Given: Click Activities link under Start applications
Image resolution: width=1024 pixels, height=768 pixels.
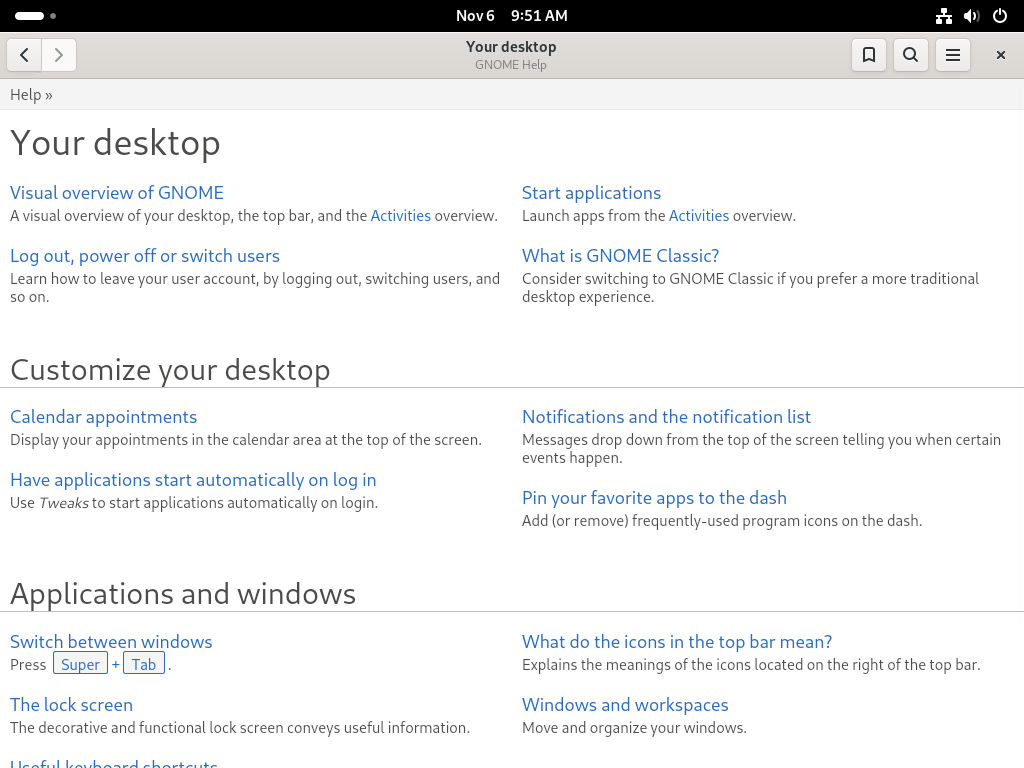Looking at the screenshot, I should pos(699,216).
